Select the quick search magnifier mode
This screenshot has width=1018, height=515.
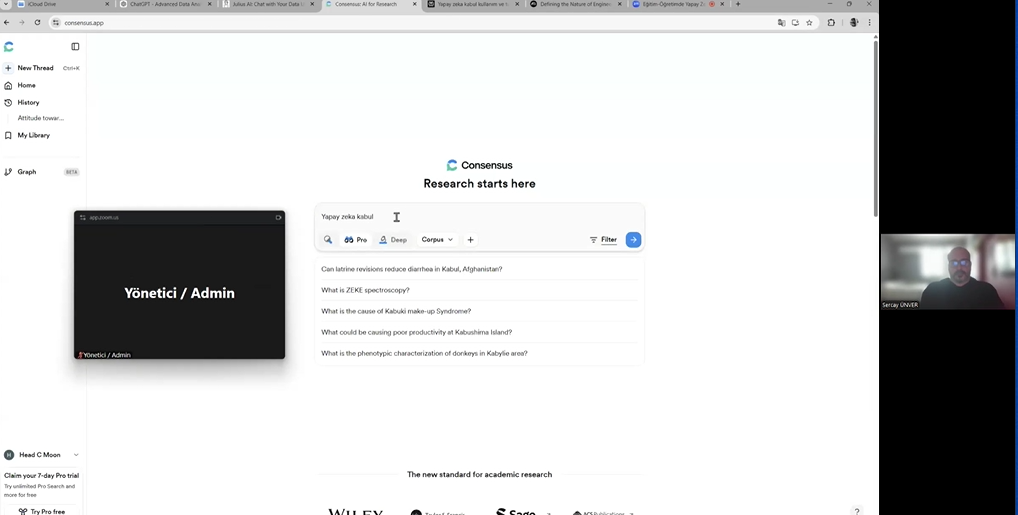click(328, 240)
